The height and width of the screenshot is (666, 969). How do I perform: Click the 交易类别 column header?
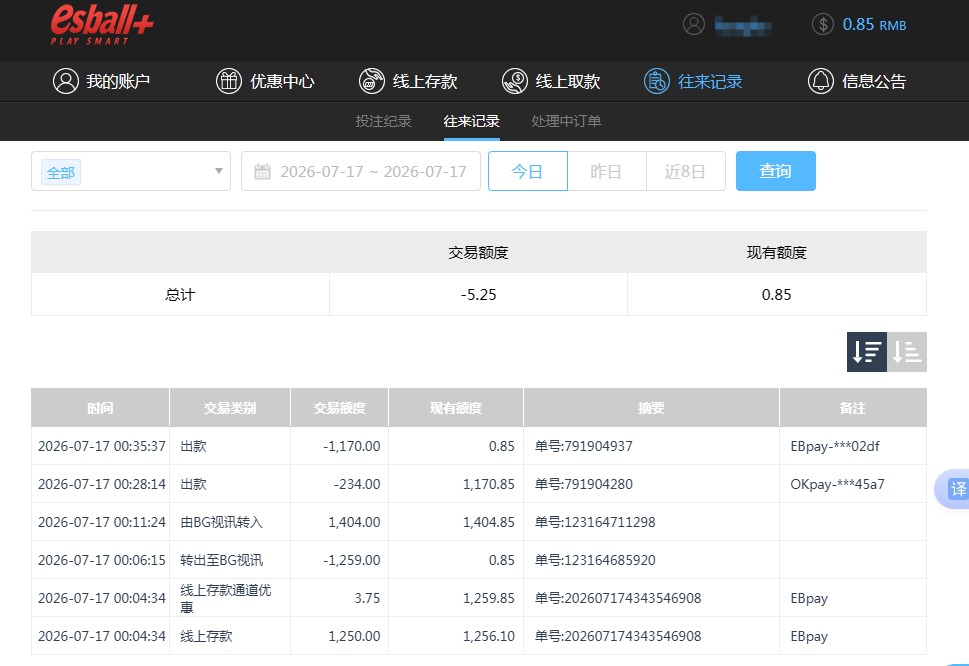point(230,408)
